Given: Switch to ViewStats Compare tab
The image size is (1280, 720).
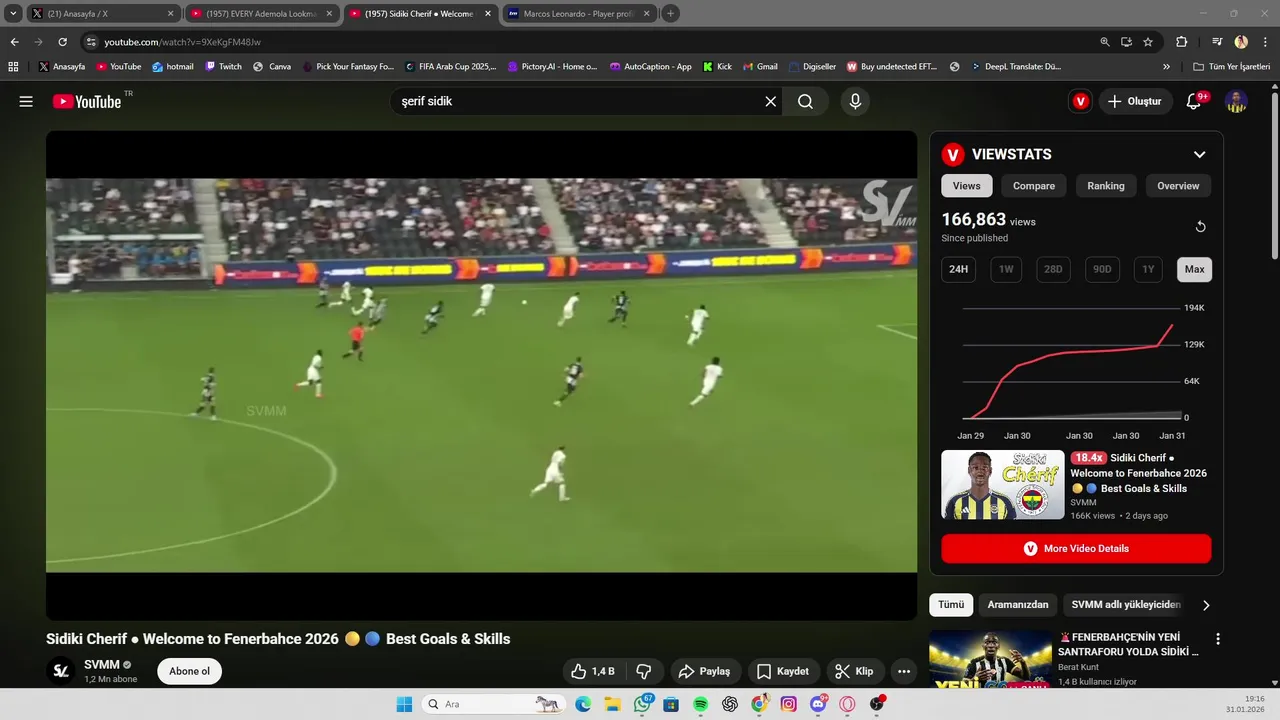Looking at the screenshot, I should pos(1034,186).
